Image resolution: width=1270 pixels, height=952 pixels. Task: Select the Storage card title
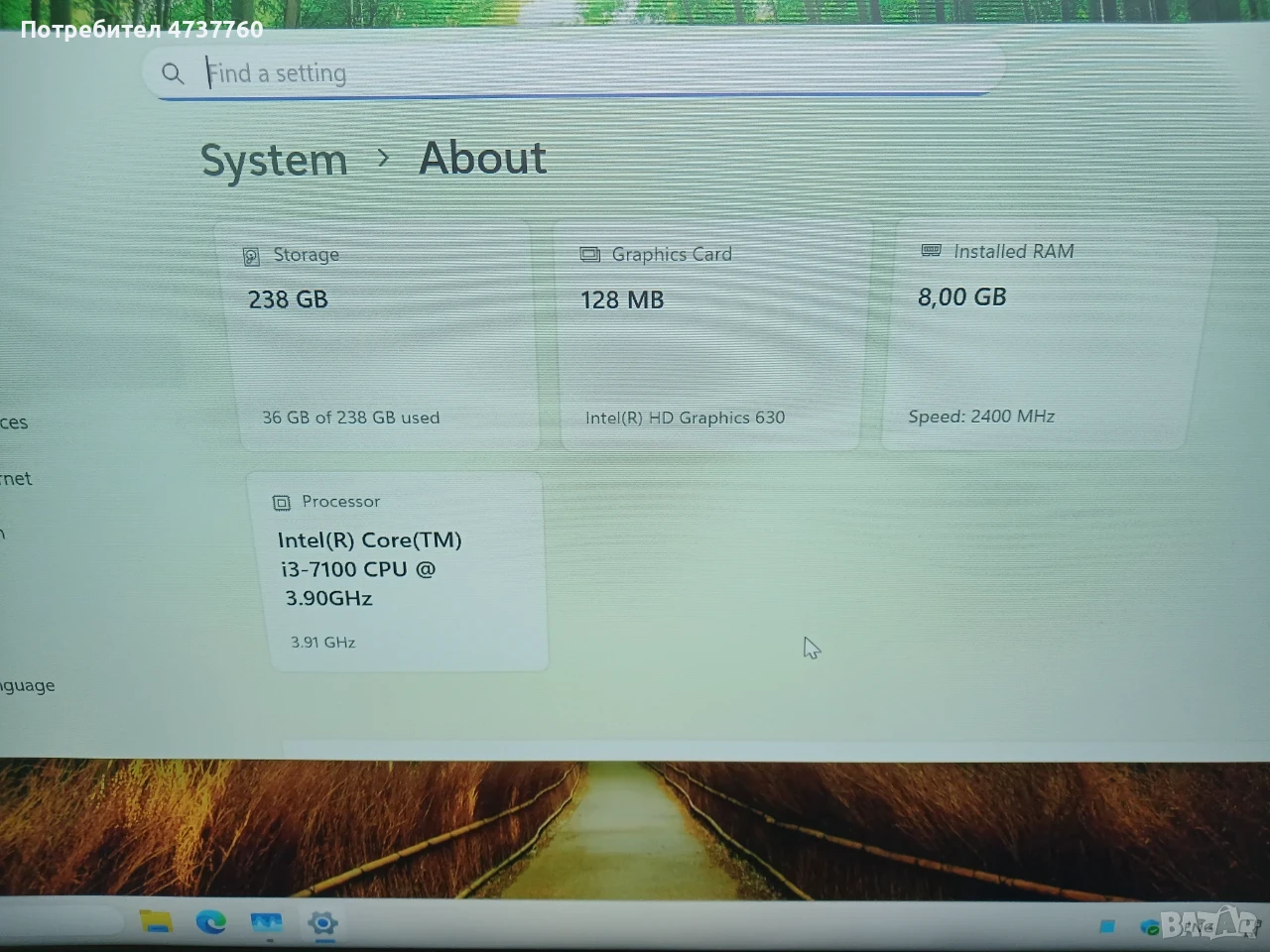click(307, 255)
